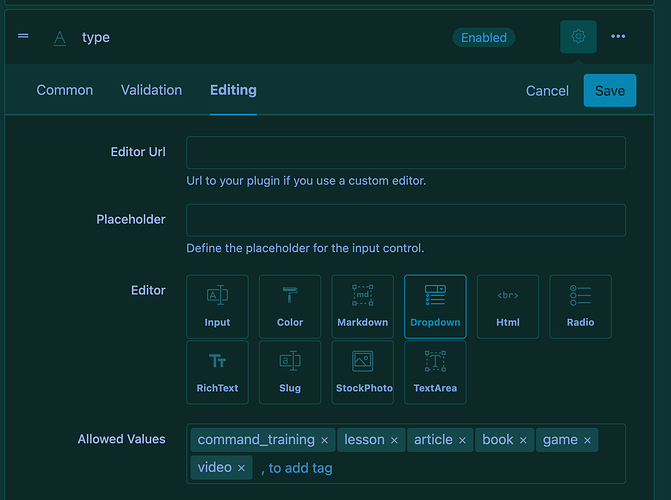671x500 pixels.
Task: Remove the video tag
Action: [x=241, y=468]
